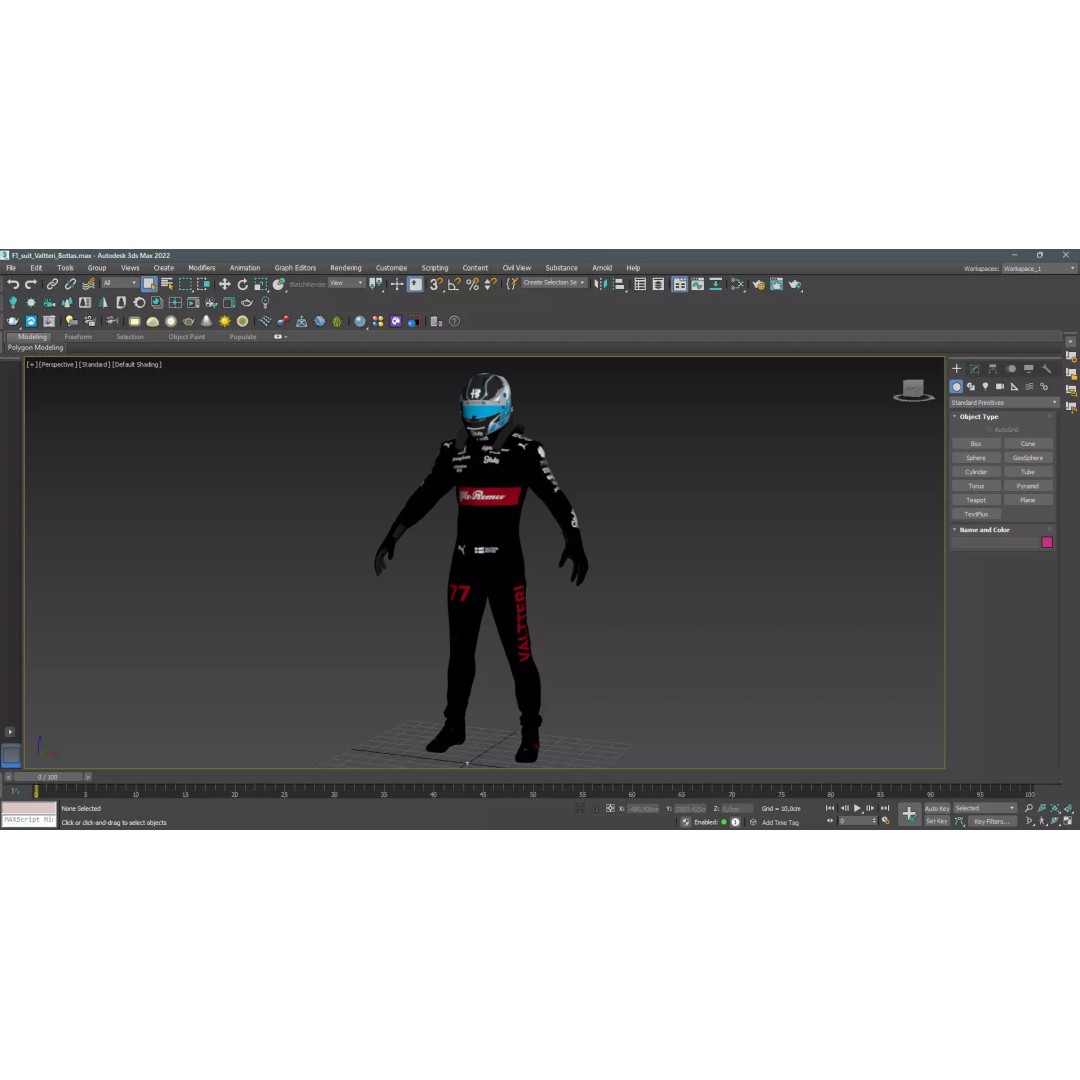Open the Rendering menu

[x=346, y=268]
